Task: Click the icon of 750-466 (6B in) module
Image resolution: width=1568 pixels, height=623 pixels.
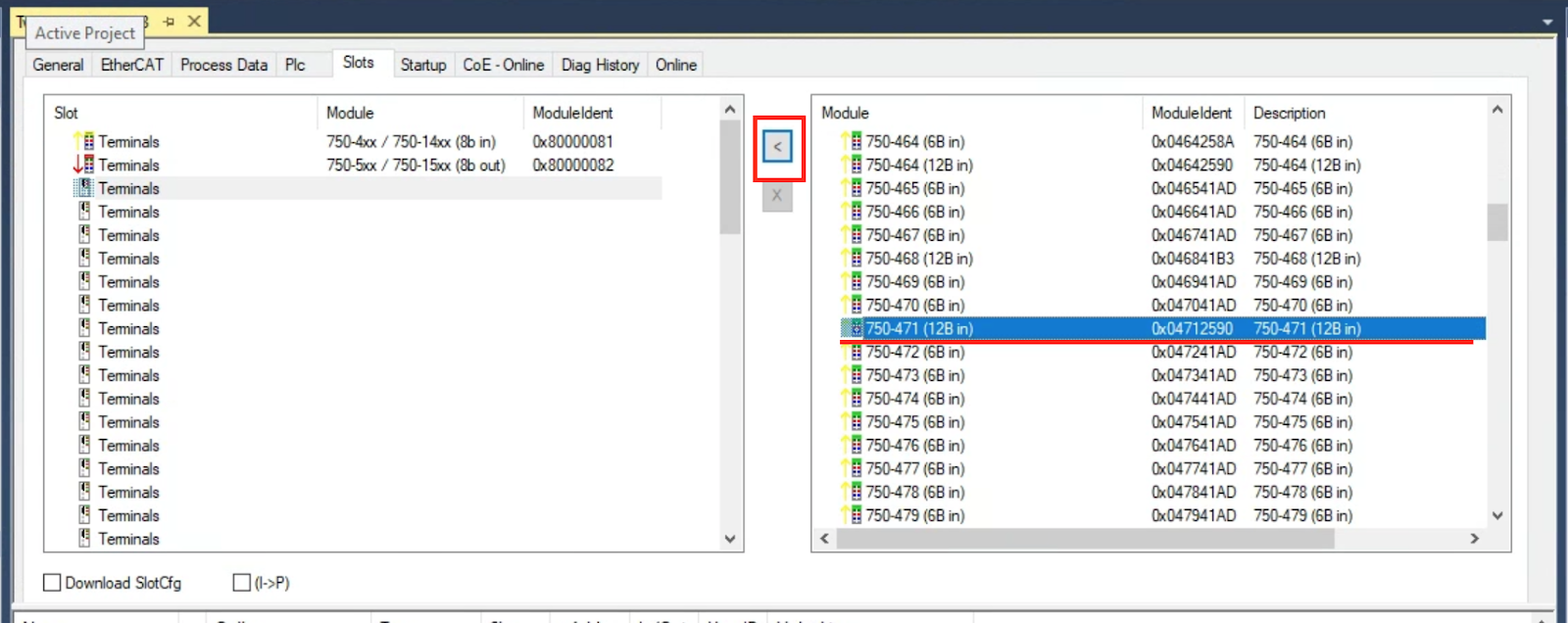Action: (854, 212)
